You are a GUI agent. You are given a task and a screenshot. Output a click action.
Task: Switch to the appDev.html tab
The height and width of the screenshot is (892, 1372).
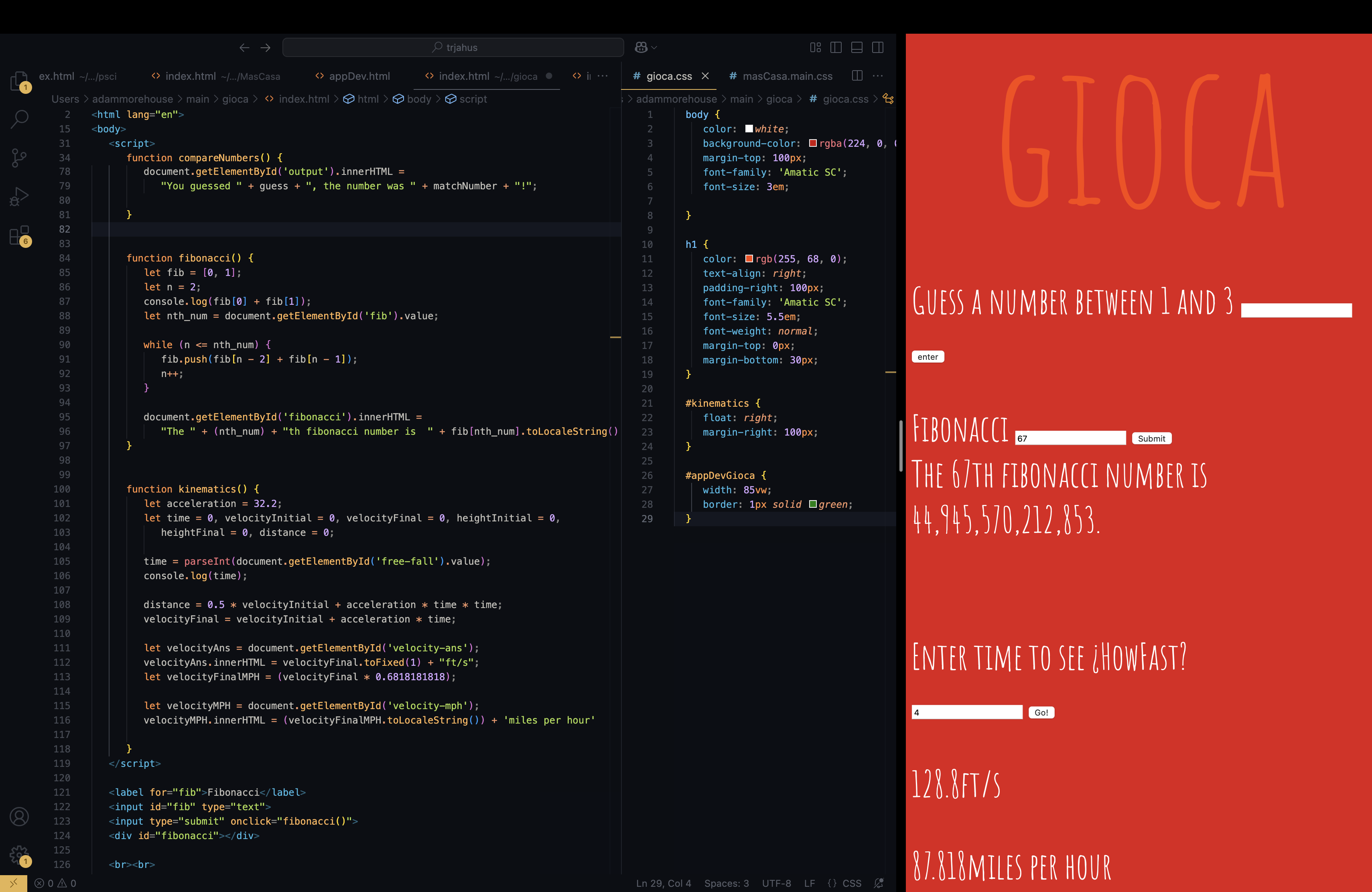[359, 75]
